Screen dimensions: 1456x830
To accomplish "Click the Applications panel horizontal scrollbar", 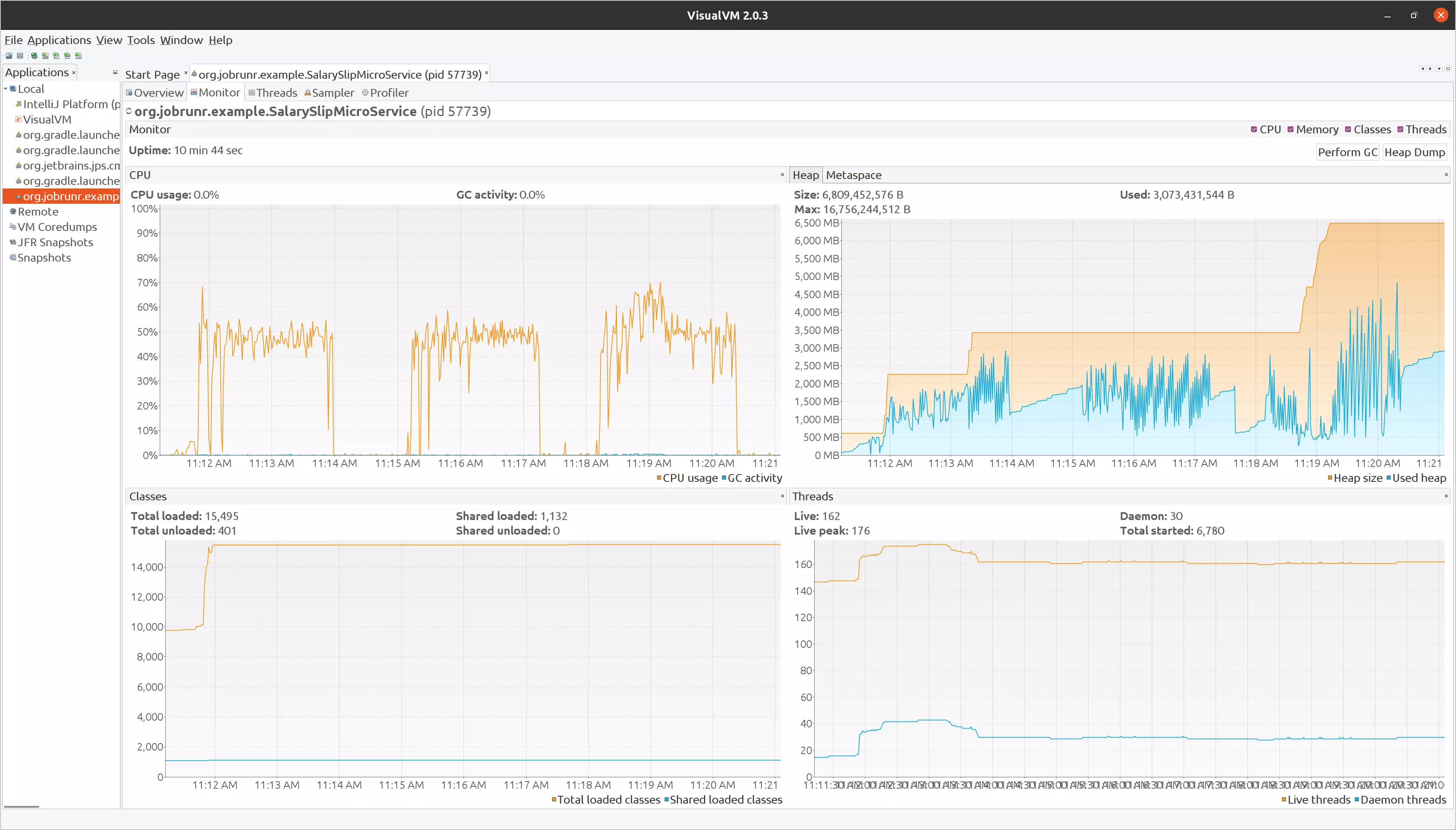I will tap(22, 807).
